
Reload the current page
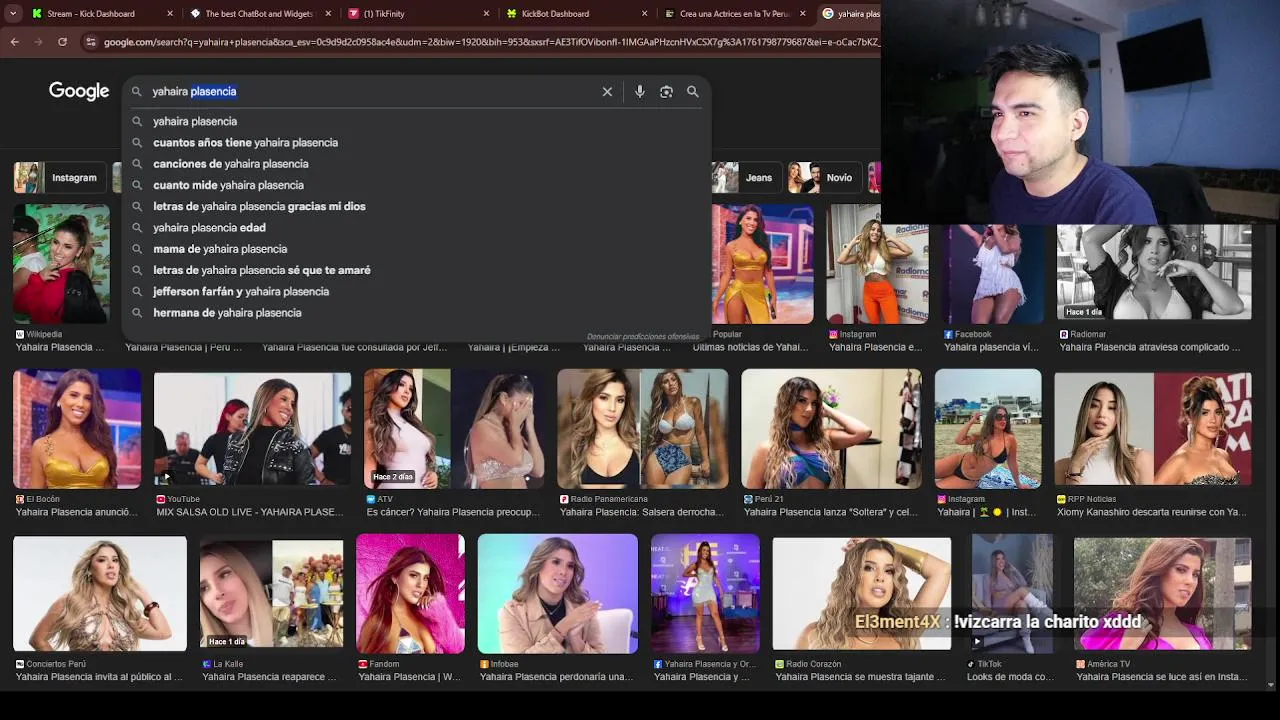coord(62,42)
